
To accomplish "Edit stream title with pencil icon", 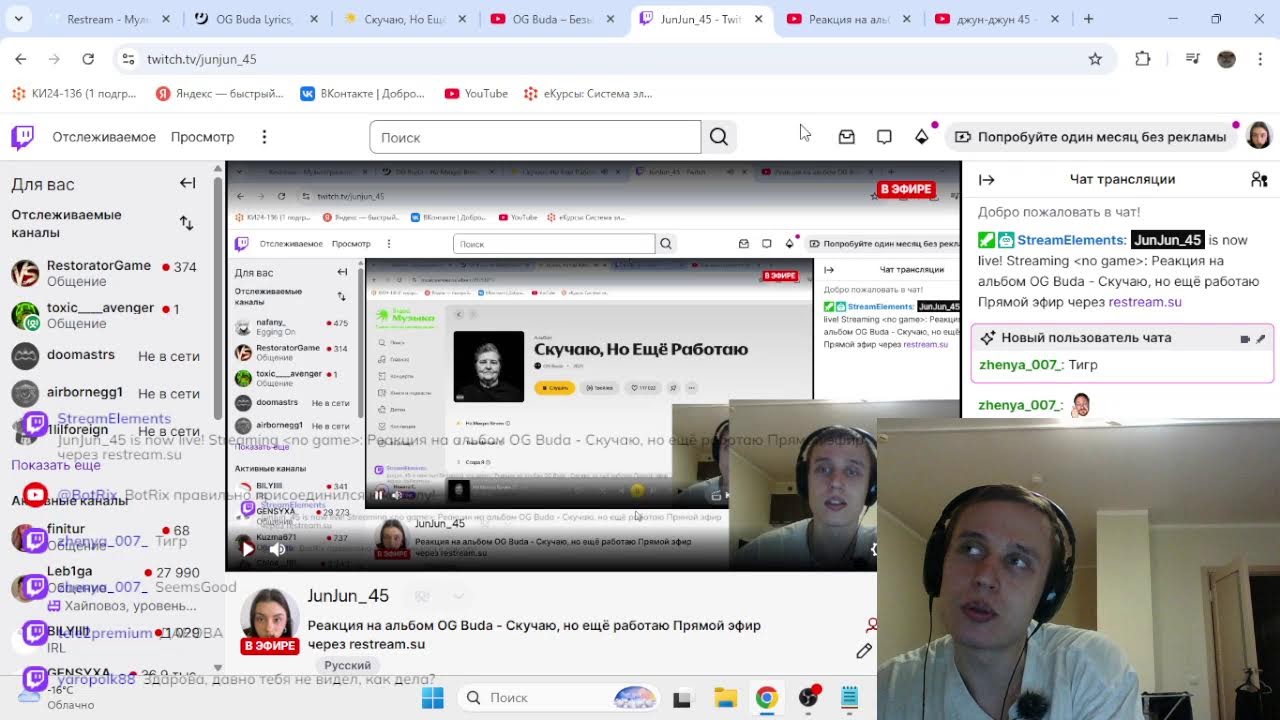I will click(x=864, y=651).
